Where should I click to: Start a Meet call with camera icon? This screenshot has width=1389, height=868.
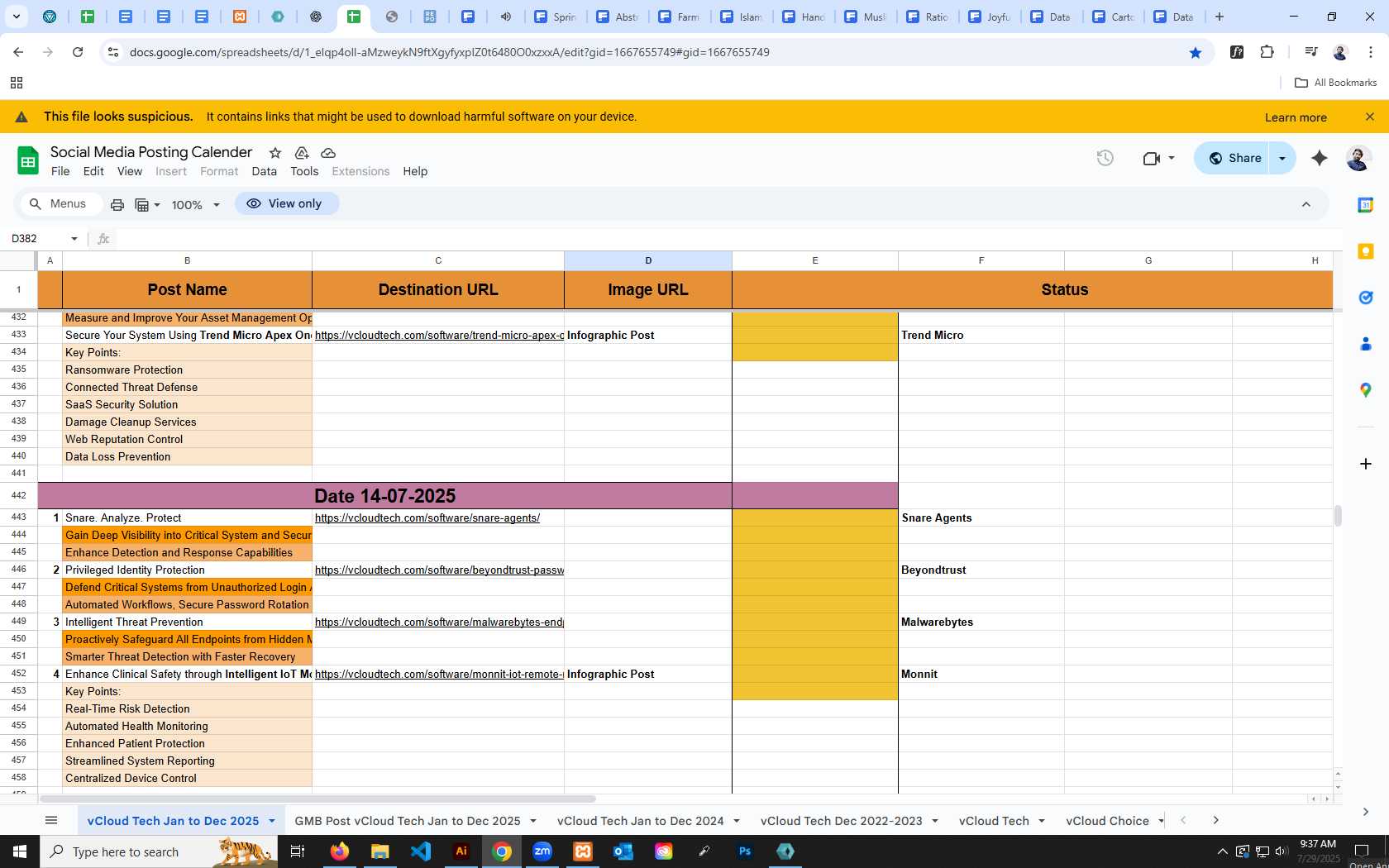click(x=1151, y=158)
